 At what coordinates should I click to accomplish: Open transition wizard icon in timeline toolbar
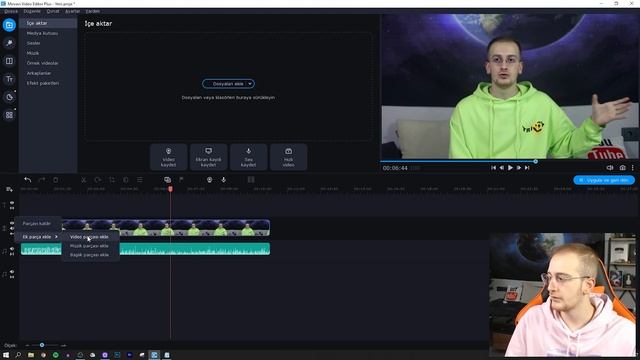pyautogui.click(x=251, y=180)
